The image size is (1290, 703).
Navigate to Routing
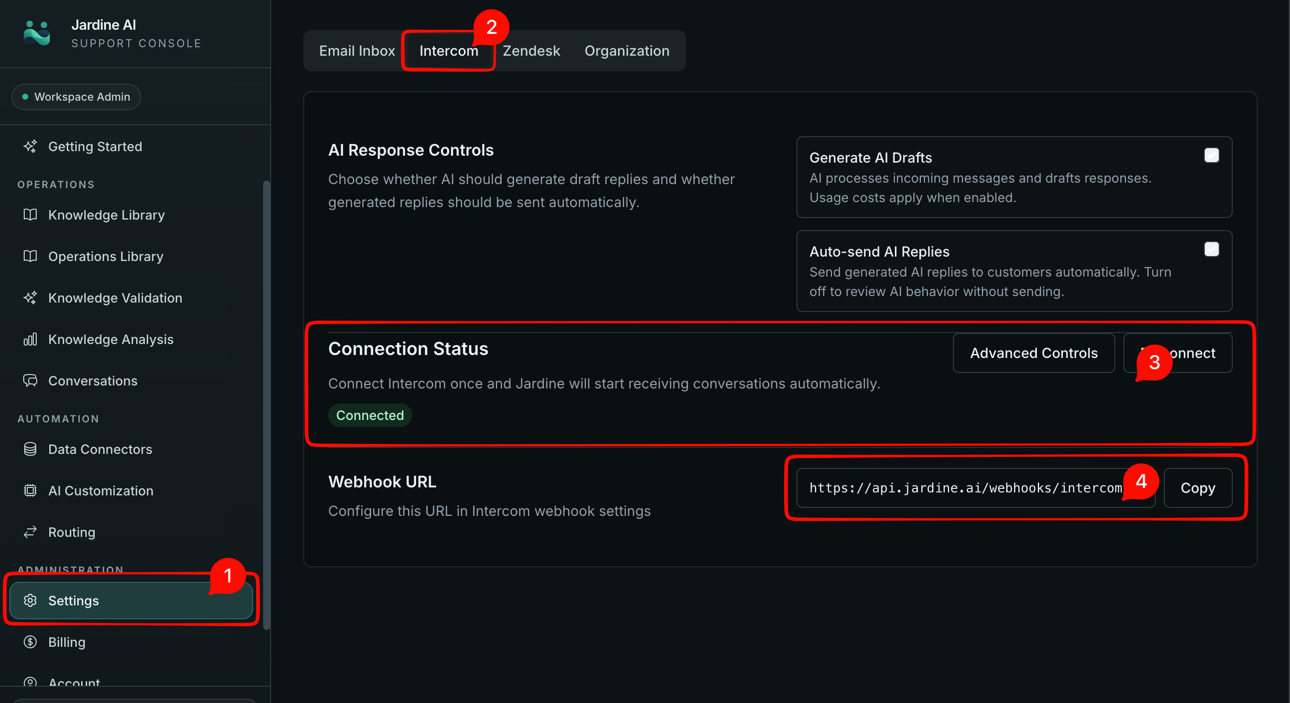pyautogui.click(x=131, y=532)
